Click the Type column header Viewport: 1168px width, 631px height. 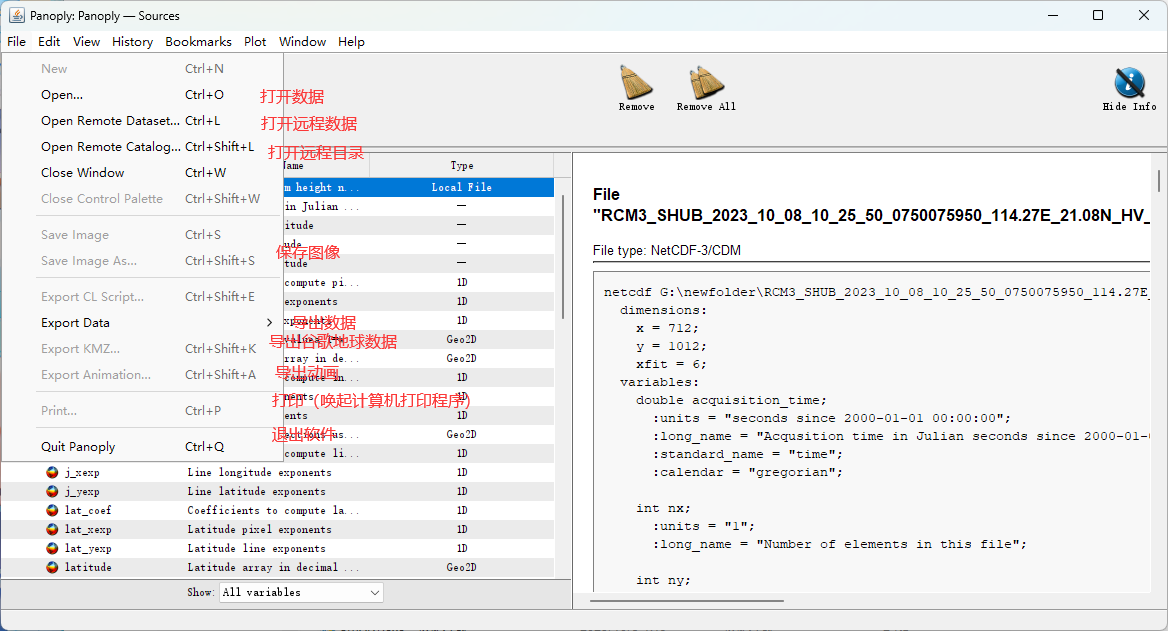[x=462, y=165]
